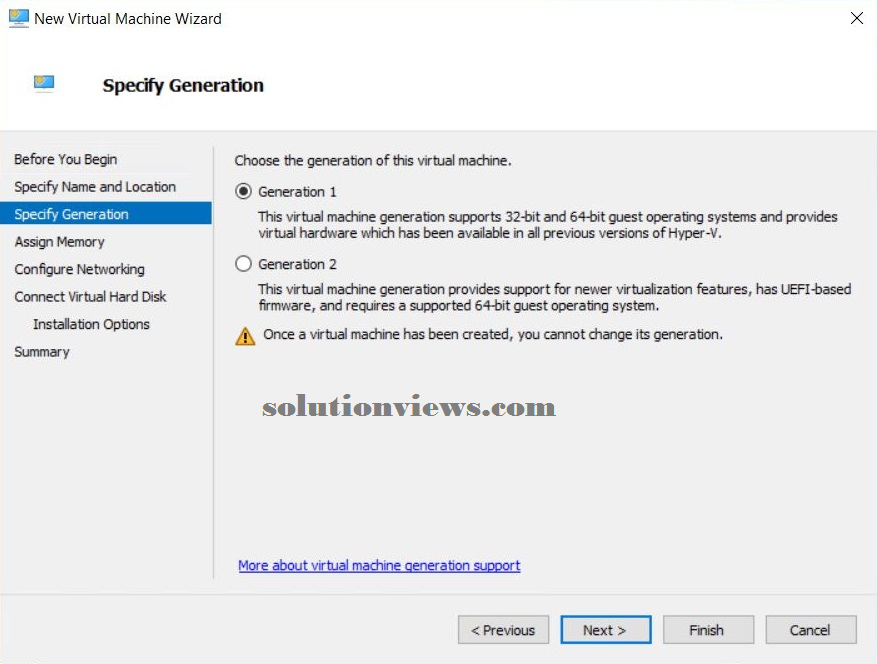This screenshot has width=877, height=664.
Task: Open More about virtual machine generation support link
Action: click(x=379, y=566)
